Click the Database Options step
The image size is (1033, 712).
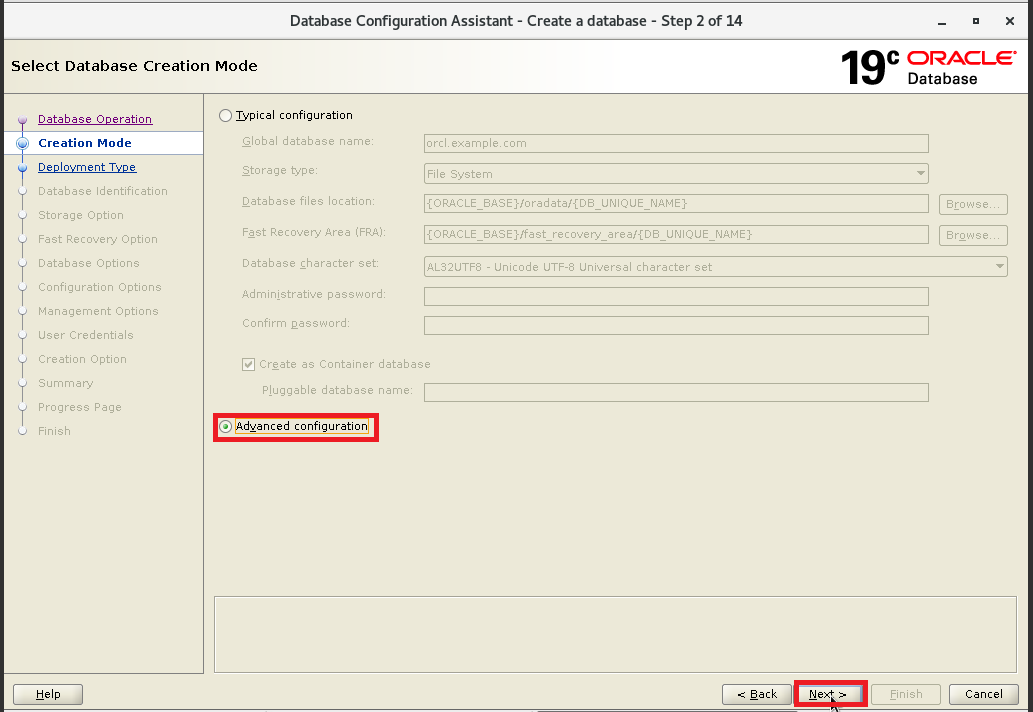[x=89, y=263]
